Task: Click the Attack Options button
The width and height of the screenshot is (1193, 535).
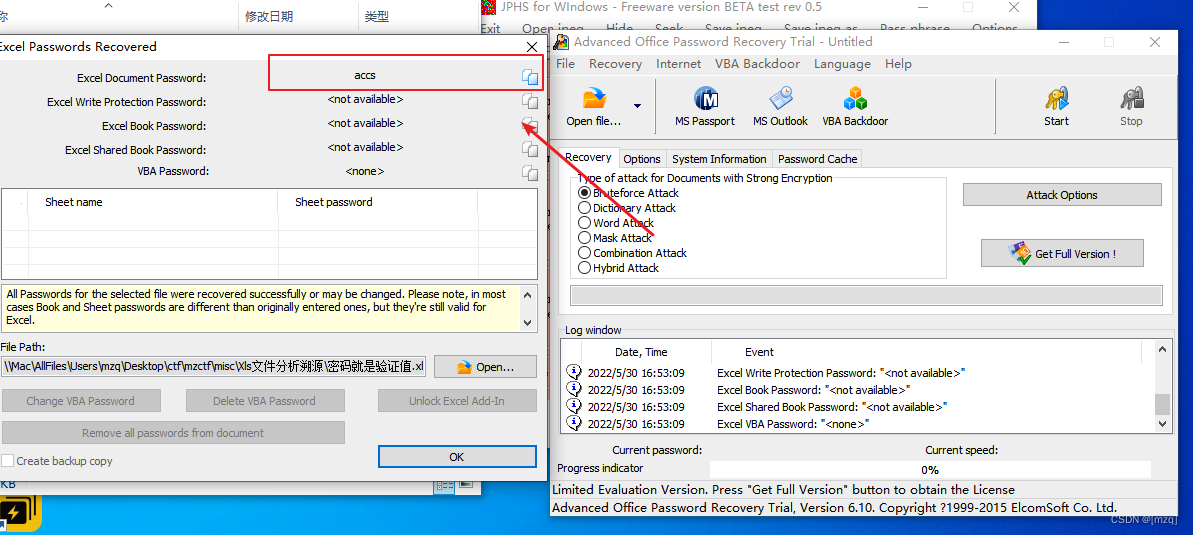Action: tap(1062, 195)
